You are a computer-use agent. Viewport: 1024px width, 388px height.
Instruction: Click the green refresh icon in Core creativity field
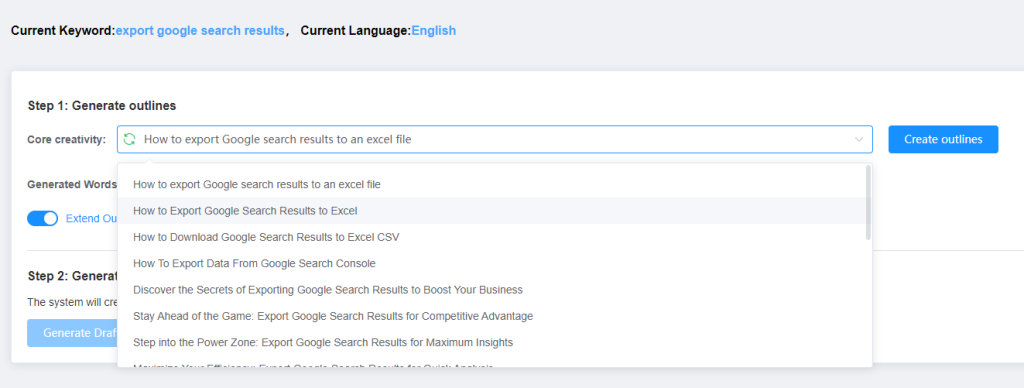[129, 139]
